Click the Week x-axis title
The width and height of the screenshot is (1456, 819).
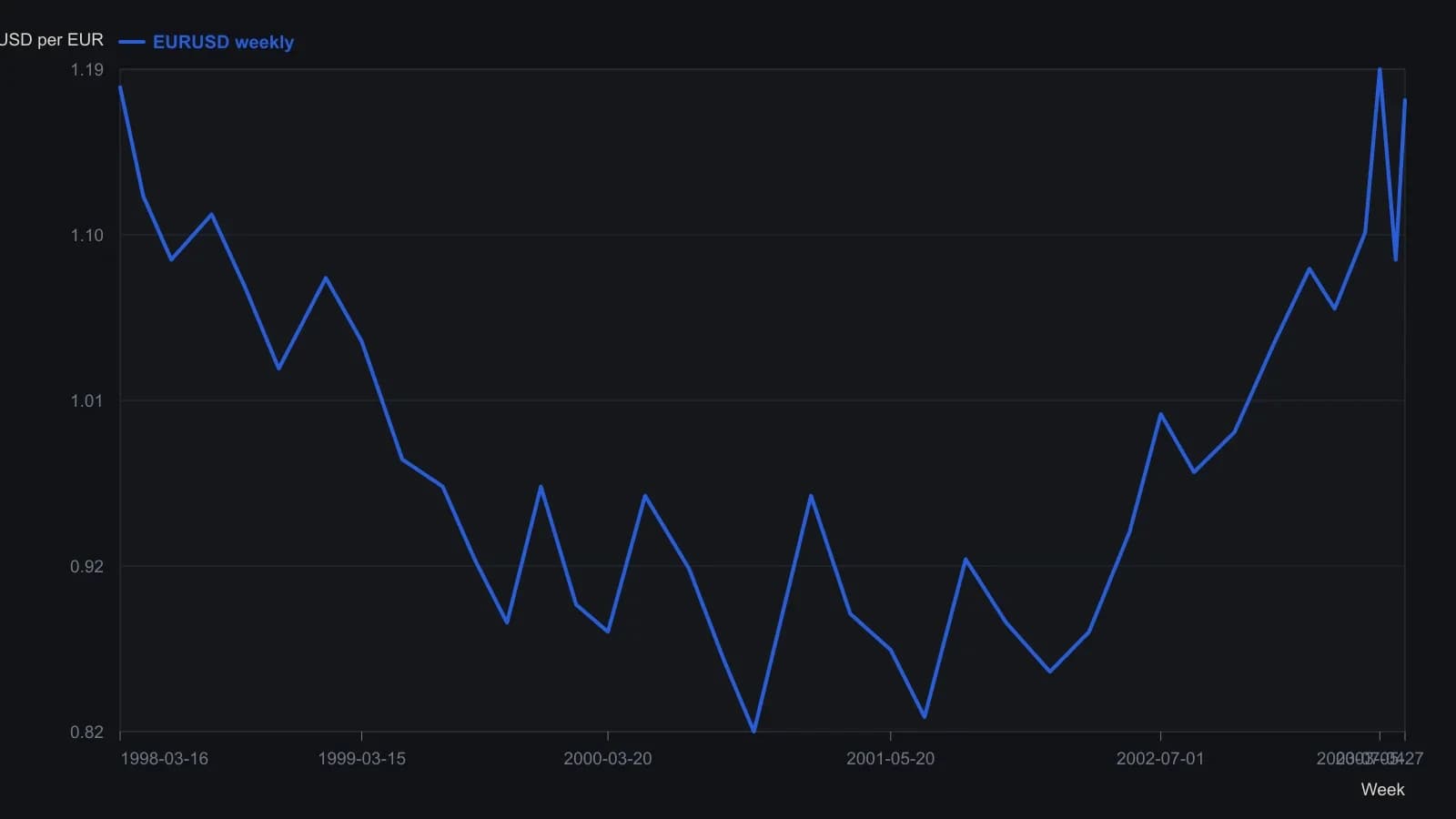(x=1383, y=790)
